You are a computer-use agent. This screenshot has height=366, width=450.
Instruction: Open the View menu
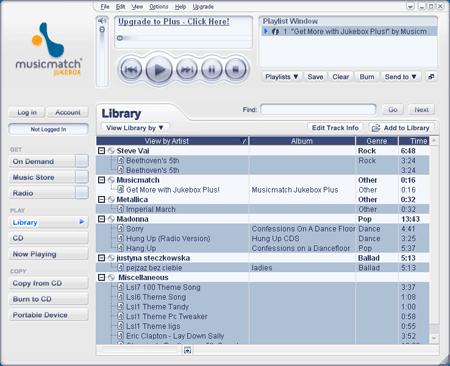[137, 7]
